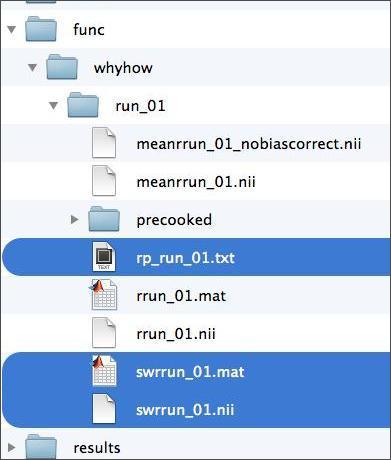Collapse the func folder disclosure triangle
This screenshot has width=391, height=460.
tap(12, 29)
